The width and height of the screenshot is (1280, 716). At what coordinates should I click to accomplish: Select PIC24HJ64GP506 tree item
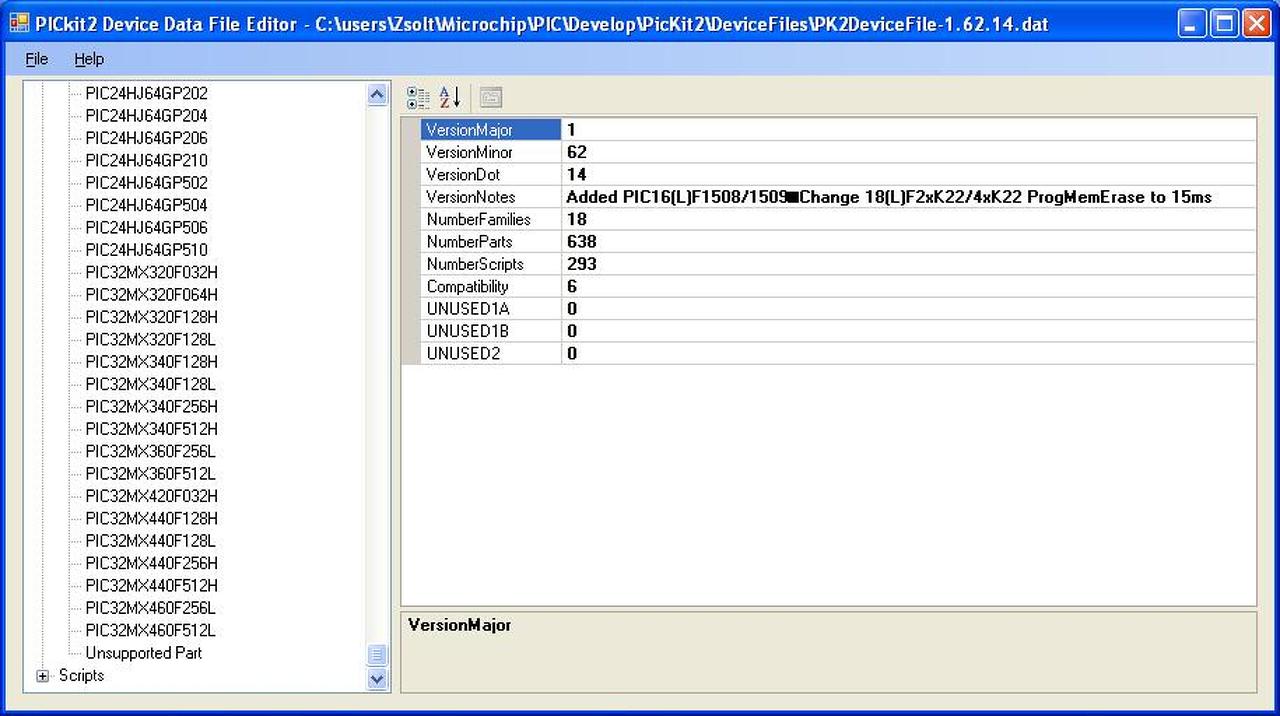[146, 228]
